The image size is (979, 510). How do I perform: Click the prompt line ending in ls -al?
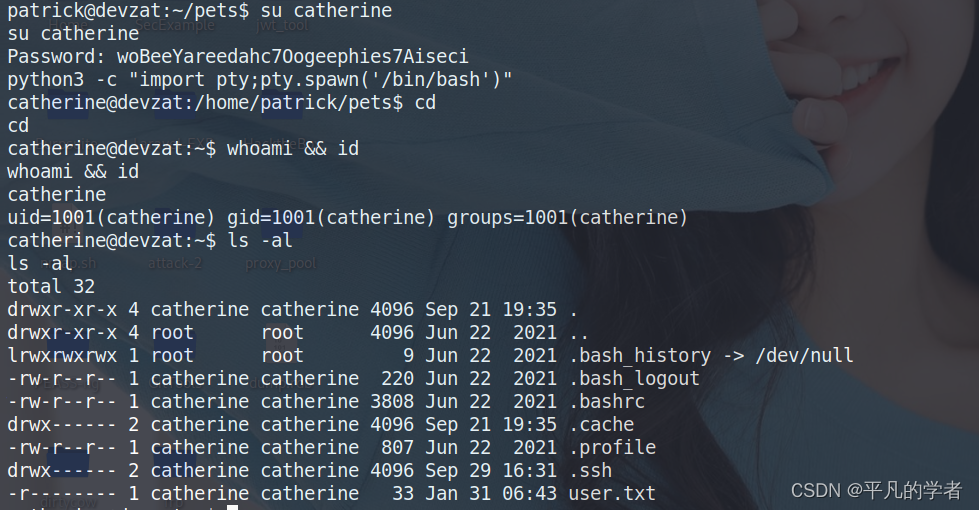coord(150,241)
